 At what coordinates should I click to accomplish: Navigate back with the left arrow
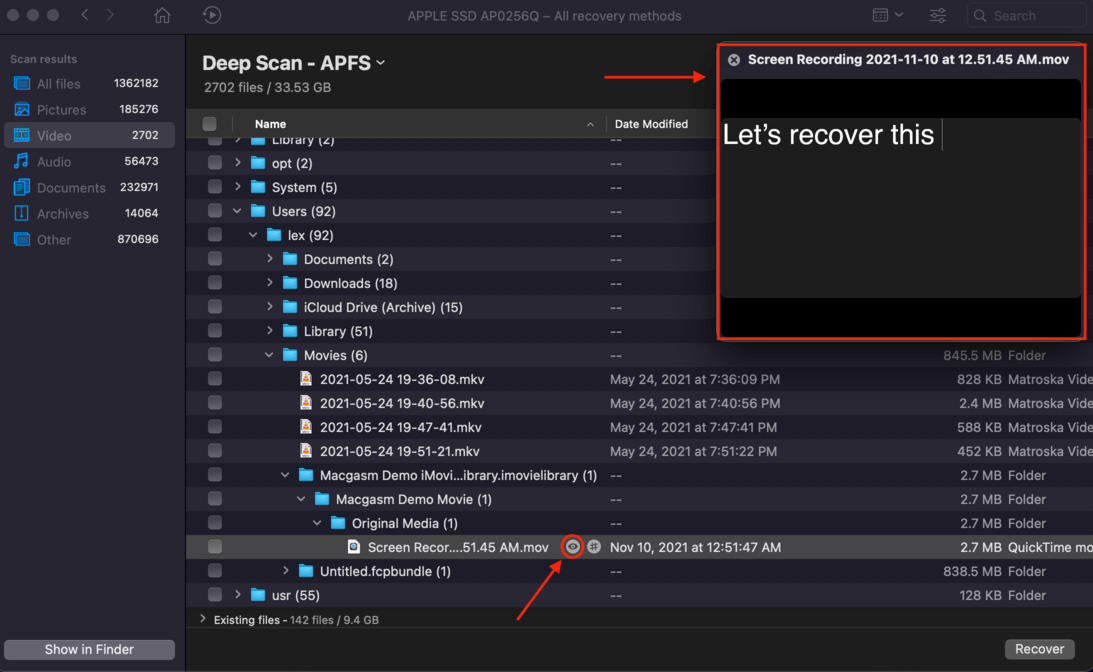tap(84, 15)
